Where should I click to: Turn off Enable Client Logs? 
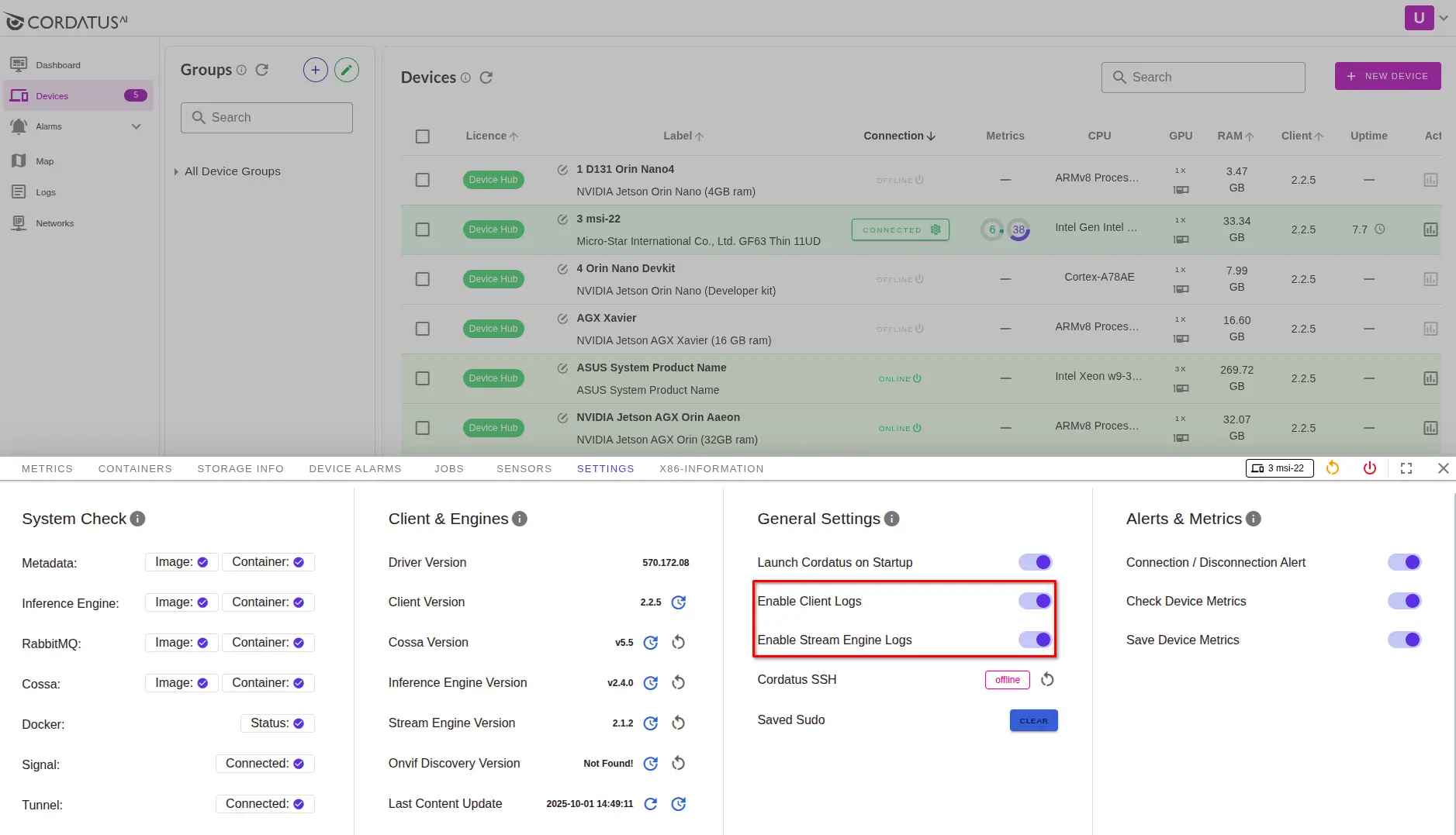coord(1036,601)
